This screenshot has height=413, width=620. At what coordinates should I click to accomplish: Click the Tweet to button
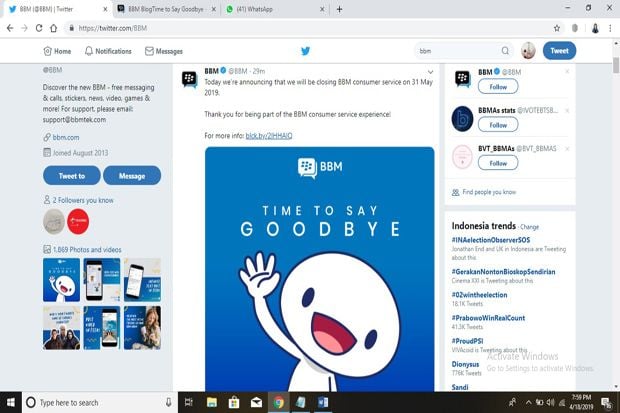72,176
